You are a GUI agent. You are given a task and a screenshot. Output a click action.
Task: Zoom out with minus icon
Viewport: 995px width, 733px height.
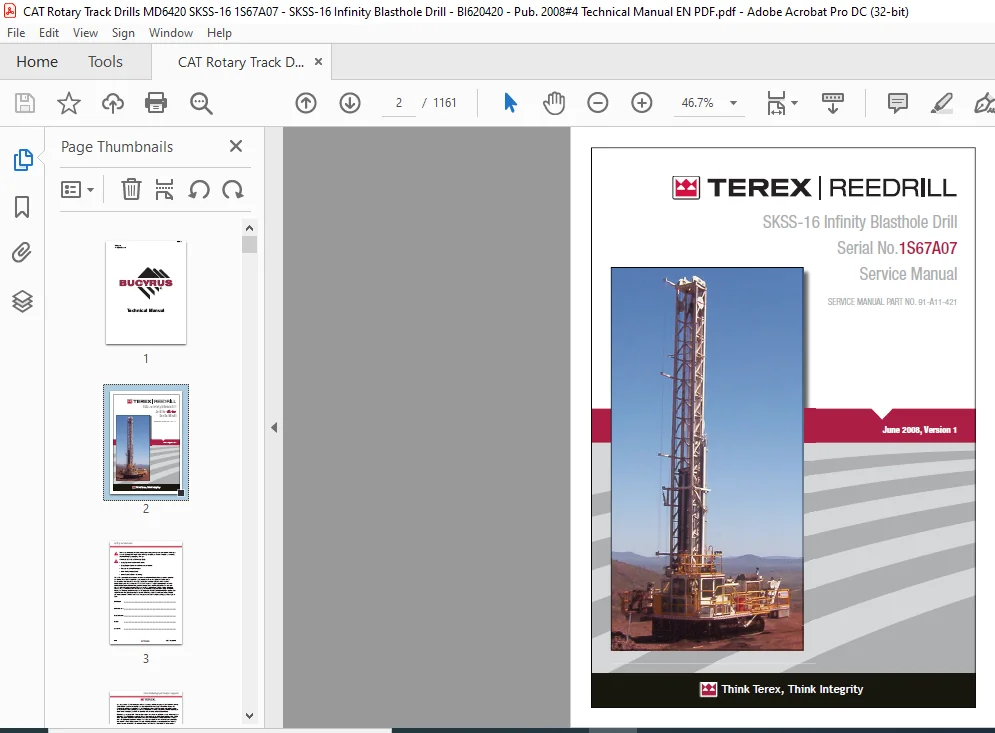tap(598, 103)
